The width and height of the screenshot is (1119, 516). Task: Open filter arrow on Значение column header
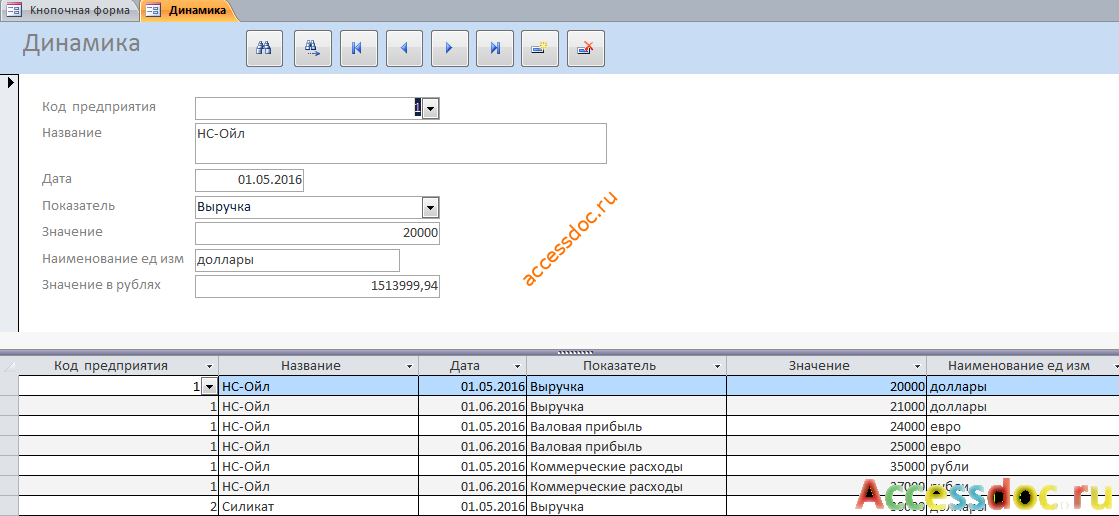918,366
